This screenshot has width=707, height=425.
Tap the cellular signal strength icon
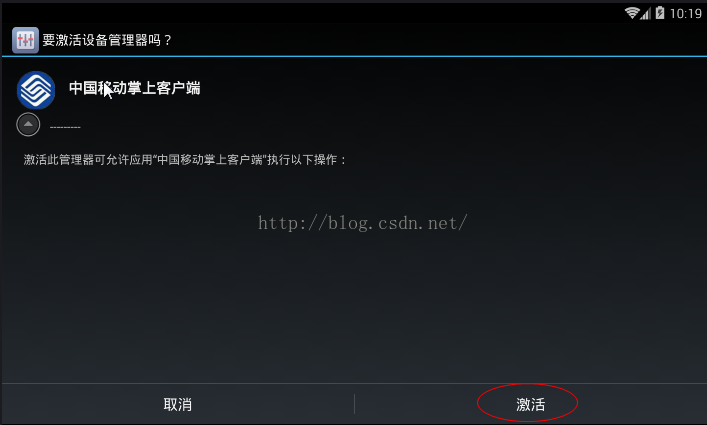click(645, 14)
